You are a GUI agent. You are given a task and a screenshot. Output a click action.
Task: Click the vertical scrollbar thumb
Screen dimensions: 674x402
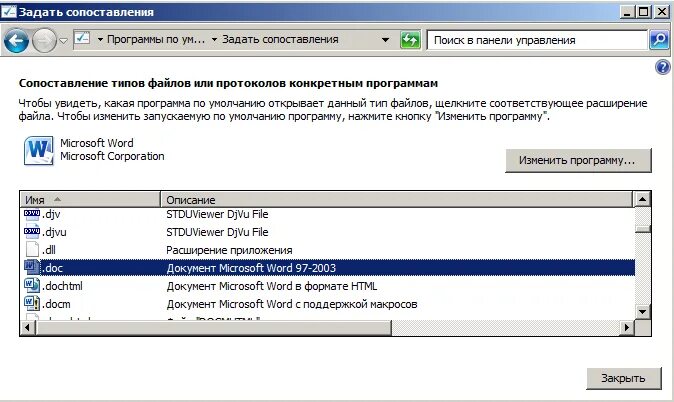tap(642, 229)
